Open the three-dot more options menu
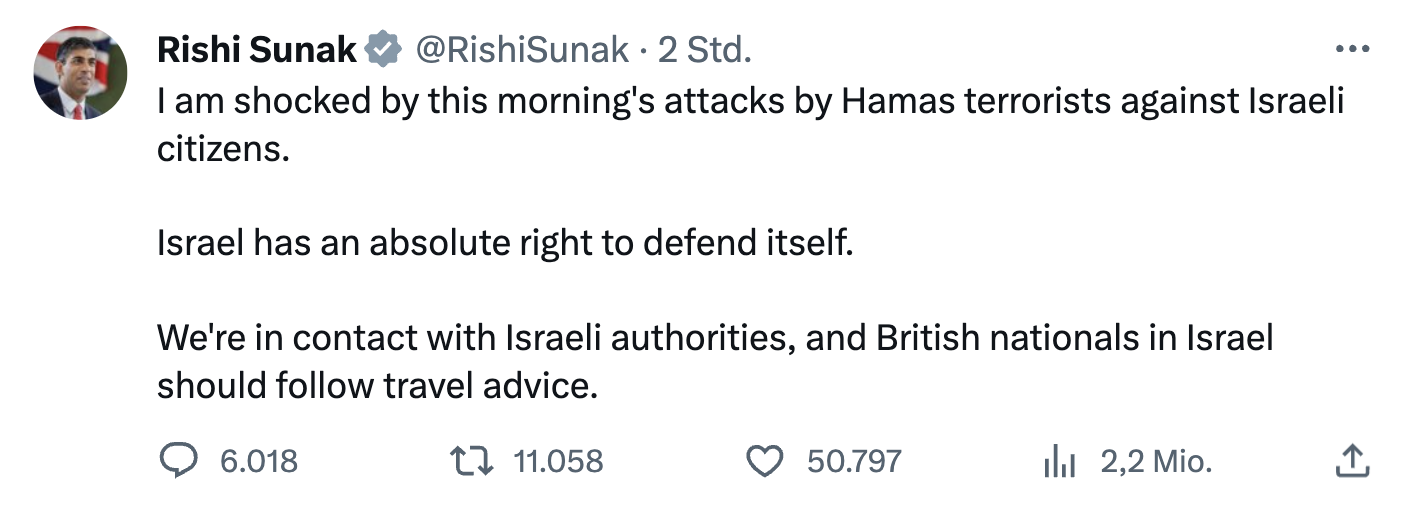This screenshot has height=510, width=1410. click(1352, 49)
